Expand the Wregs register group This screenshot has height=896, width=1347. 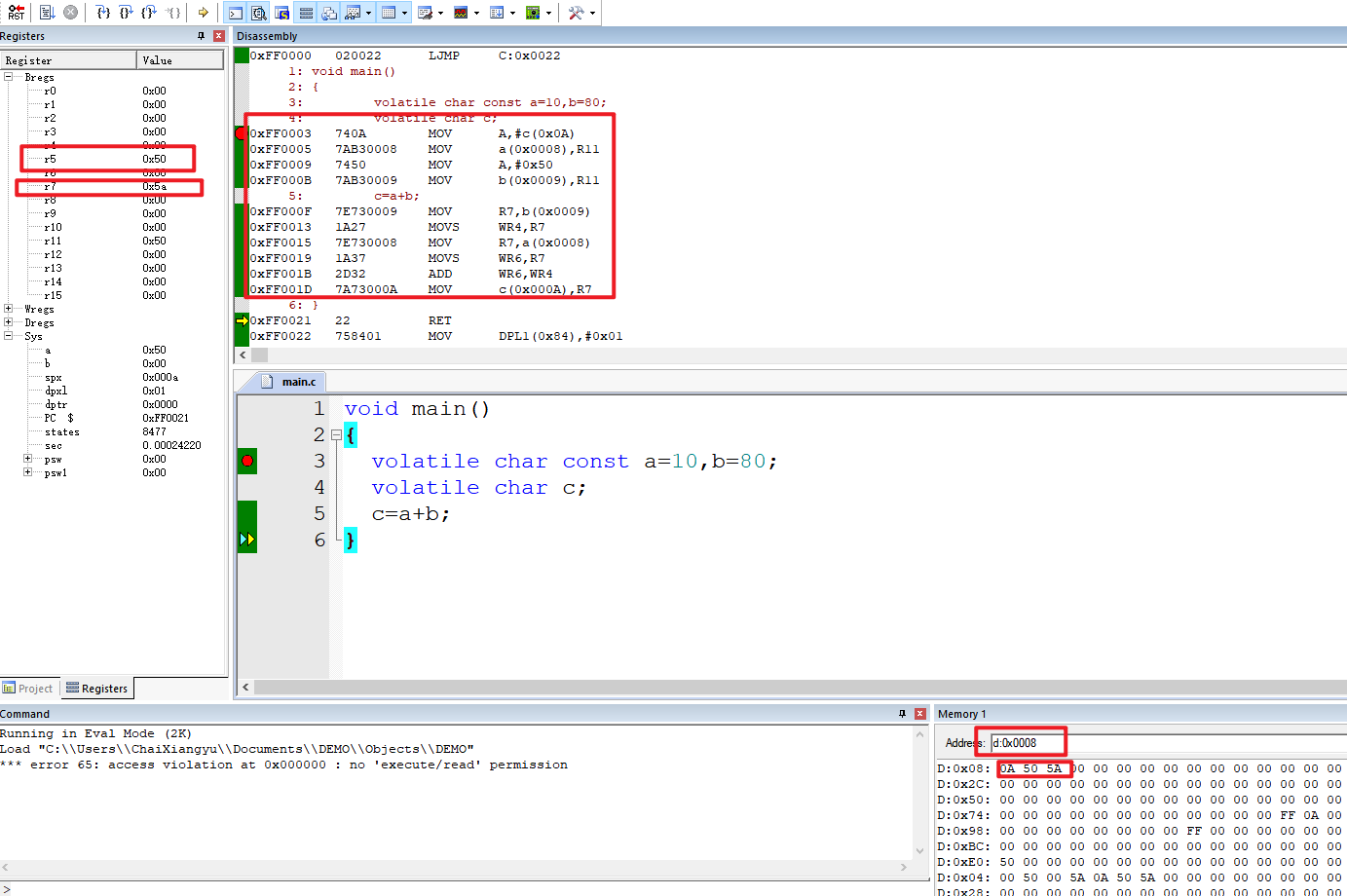[x=9, y=309]
